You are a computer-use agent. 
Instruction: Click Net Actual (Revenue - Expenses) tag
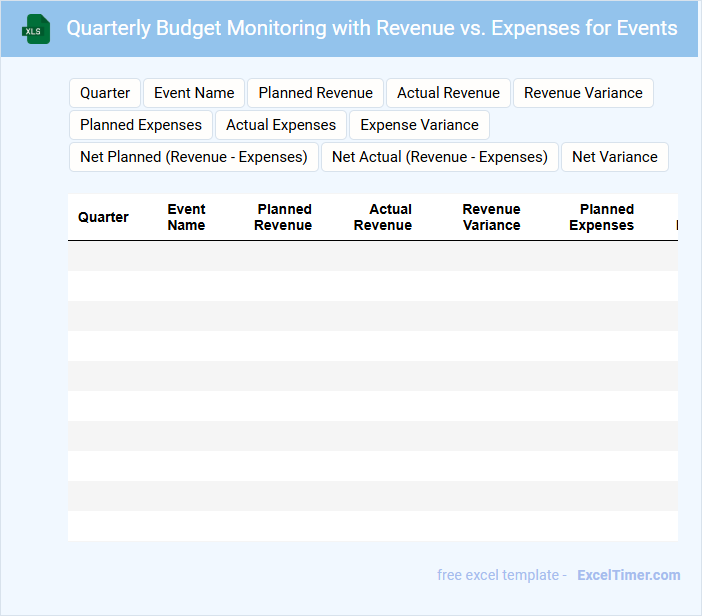(x=440, y=157)
